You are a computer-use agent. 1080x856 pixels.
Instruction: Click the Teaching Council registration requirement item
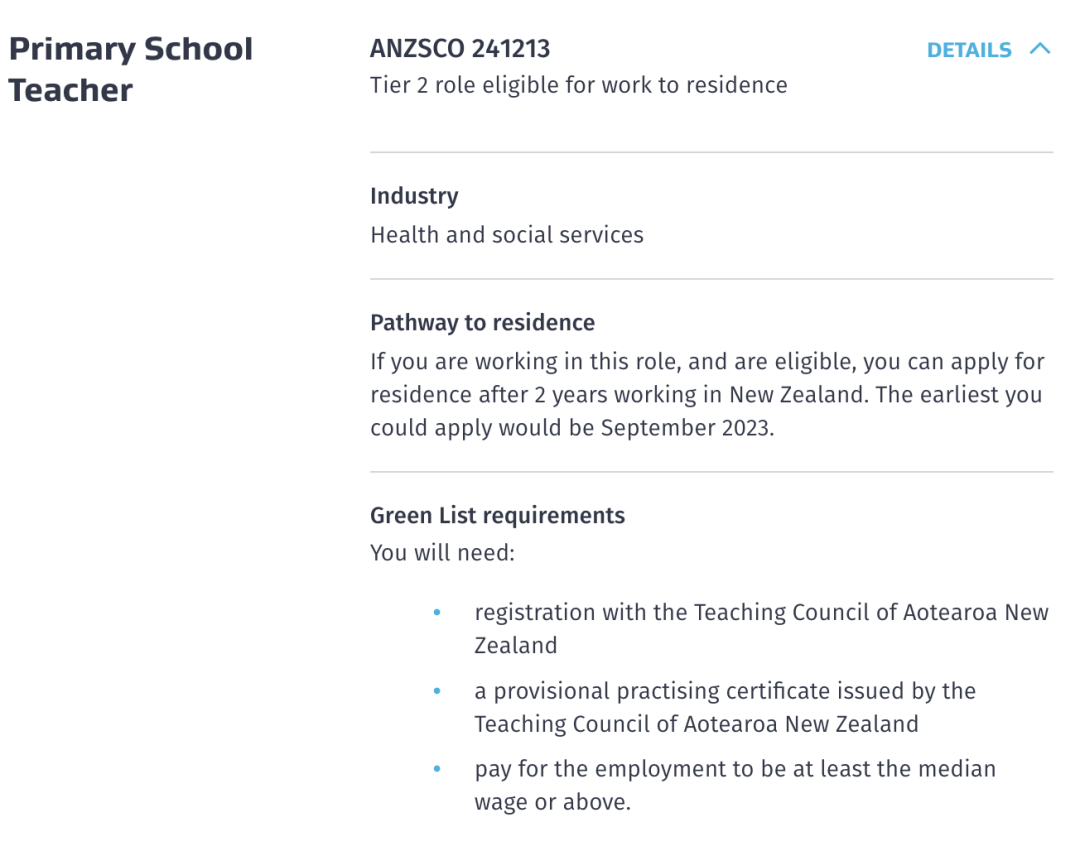pyautogui.click(x=761, y=629)
